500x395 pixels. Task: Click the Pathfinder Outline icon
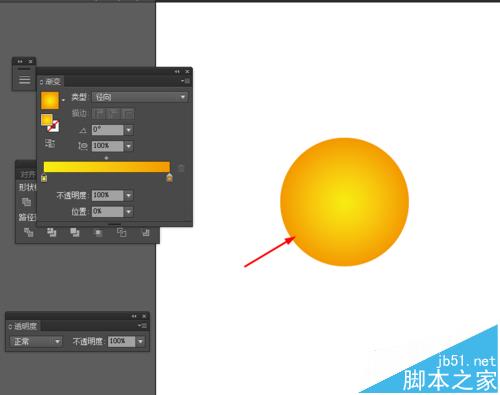(122, 232)
